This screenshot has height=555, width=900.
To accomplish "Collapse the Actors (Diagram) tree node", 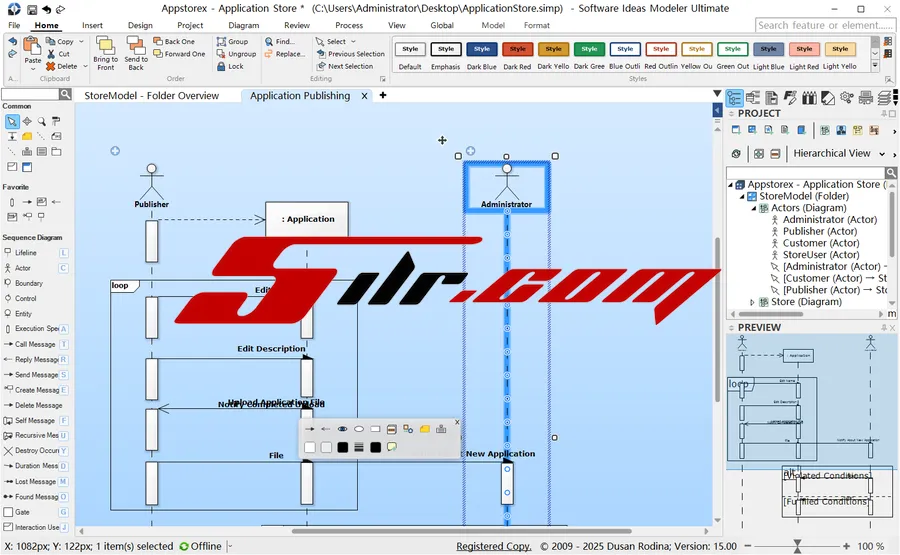I will [x=754, y=208].
